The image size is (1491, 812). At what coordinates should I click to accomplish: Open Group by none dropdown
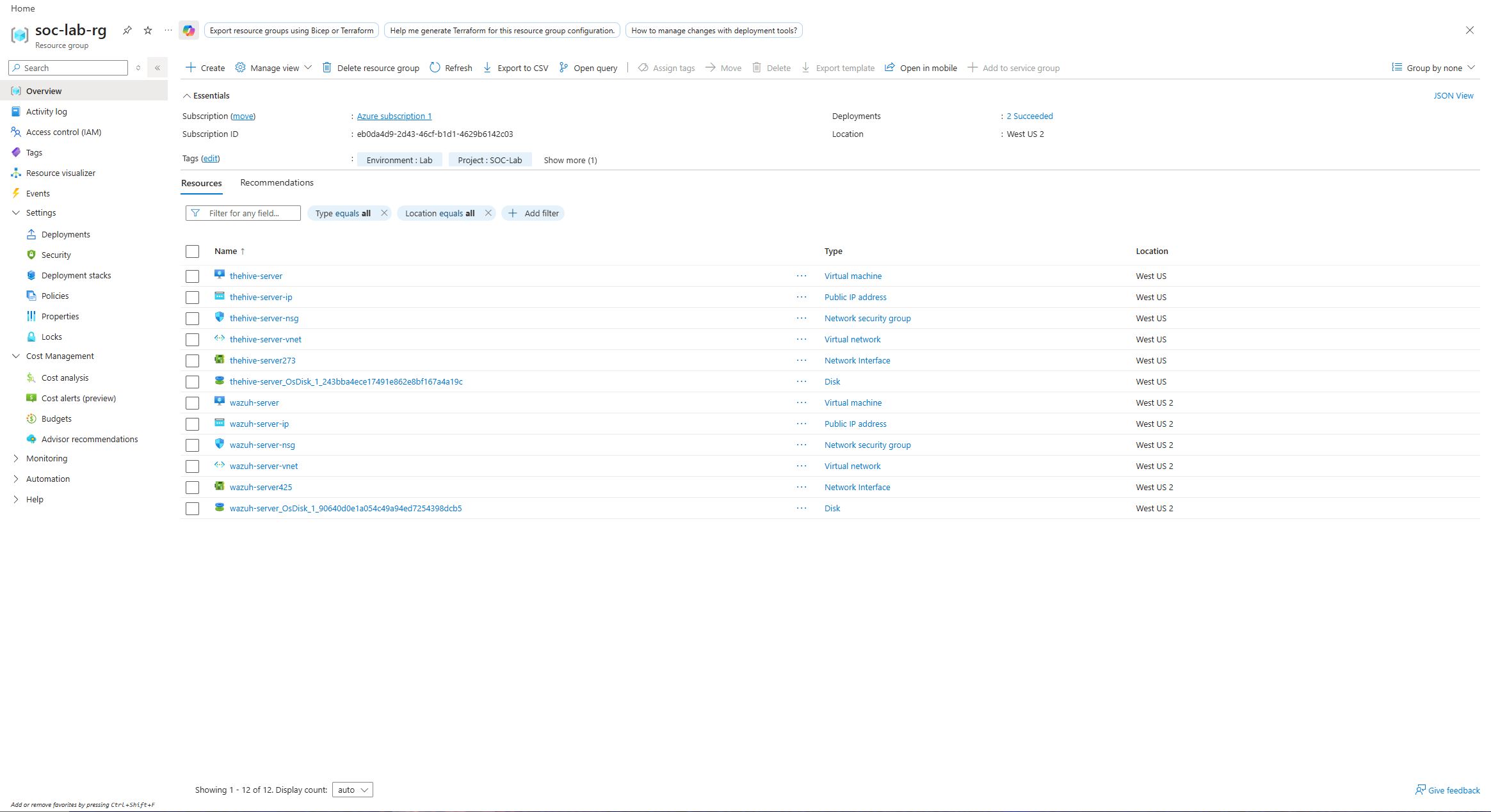(1433, 68)
